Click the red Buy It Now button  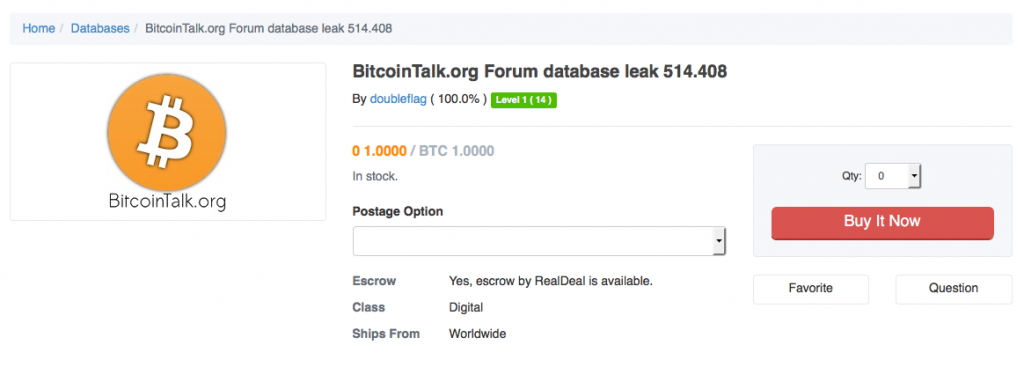[882, 223]
